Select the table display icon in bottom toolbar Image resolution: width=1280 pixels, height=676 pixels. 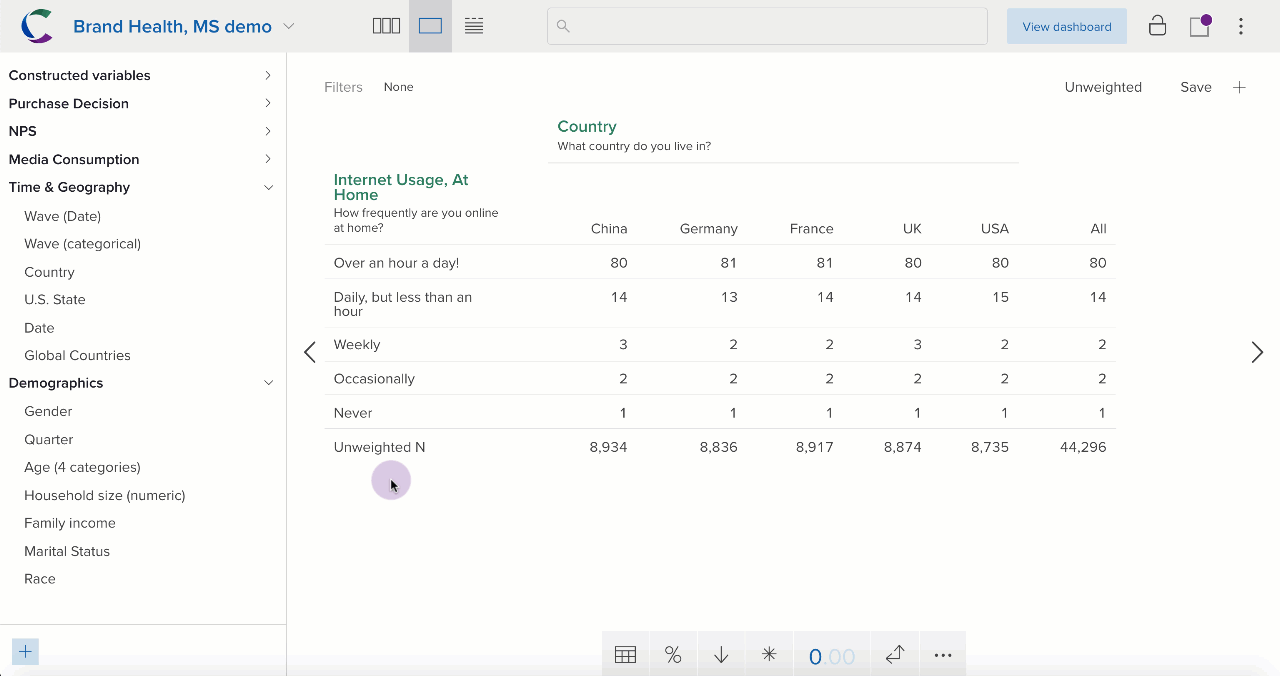click(x=625, y=655)
